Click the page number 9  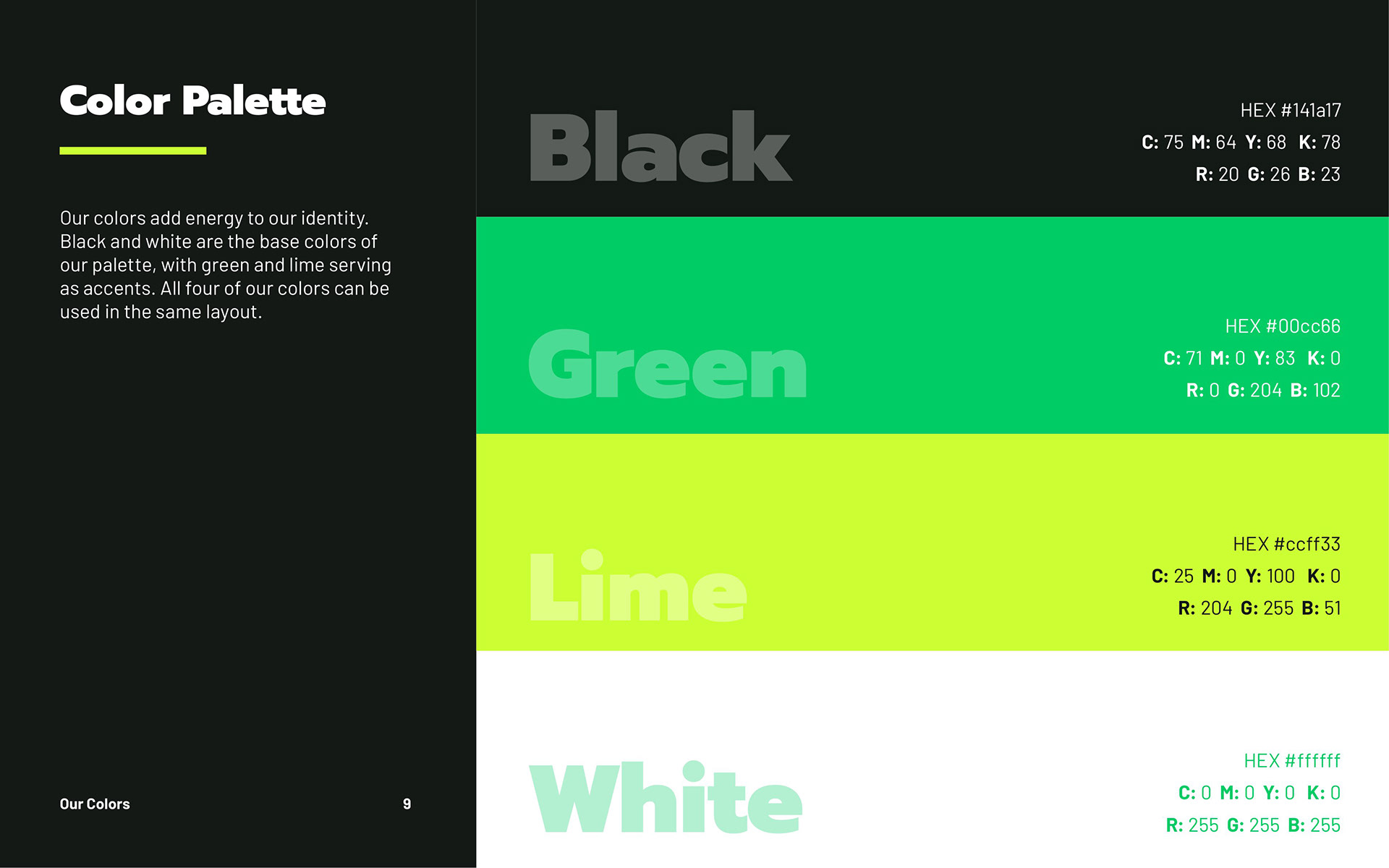(x=407, y=804)
